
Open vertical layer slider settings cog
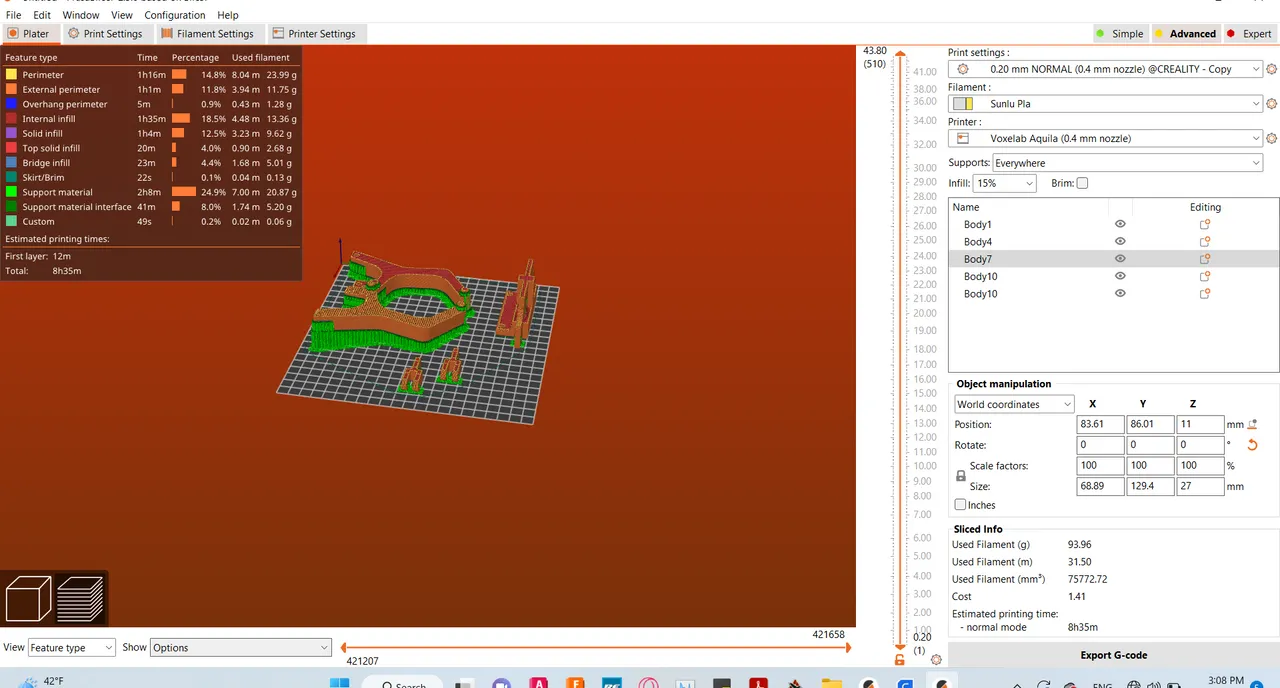tap(936, 659)
